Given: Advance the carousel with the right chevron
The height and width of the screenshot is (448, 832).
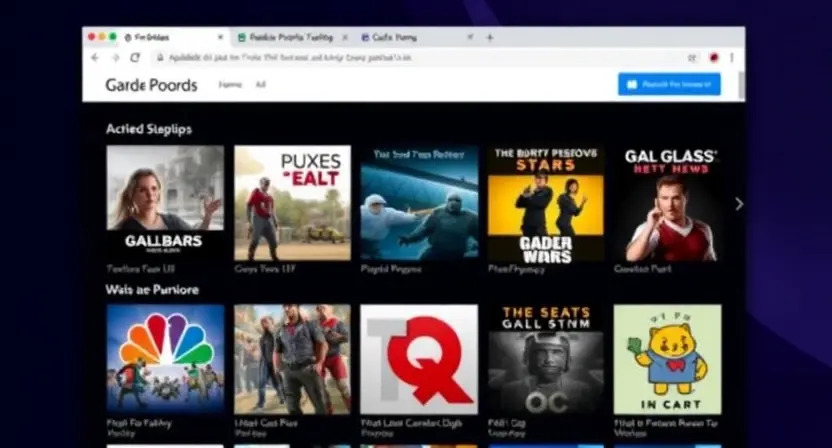Looking at the screenshot, I should point(739,204).
